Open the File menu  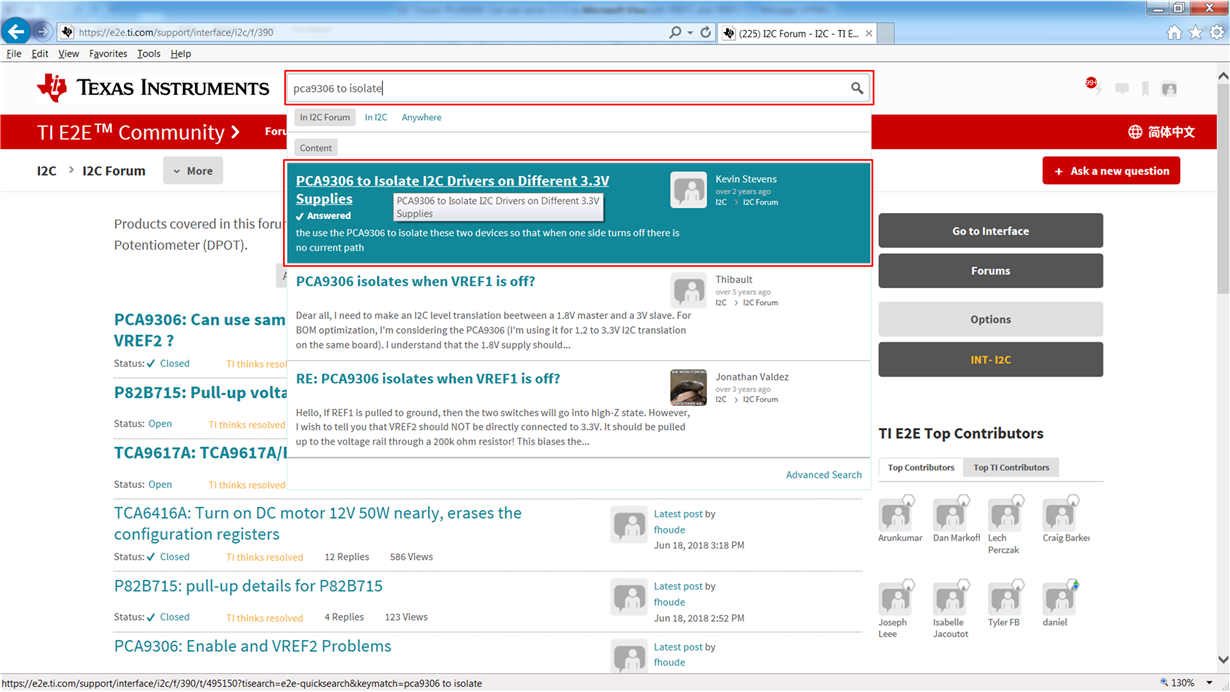14,54
